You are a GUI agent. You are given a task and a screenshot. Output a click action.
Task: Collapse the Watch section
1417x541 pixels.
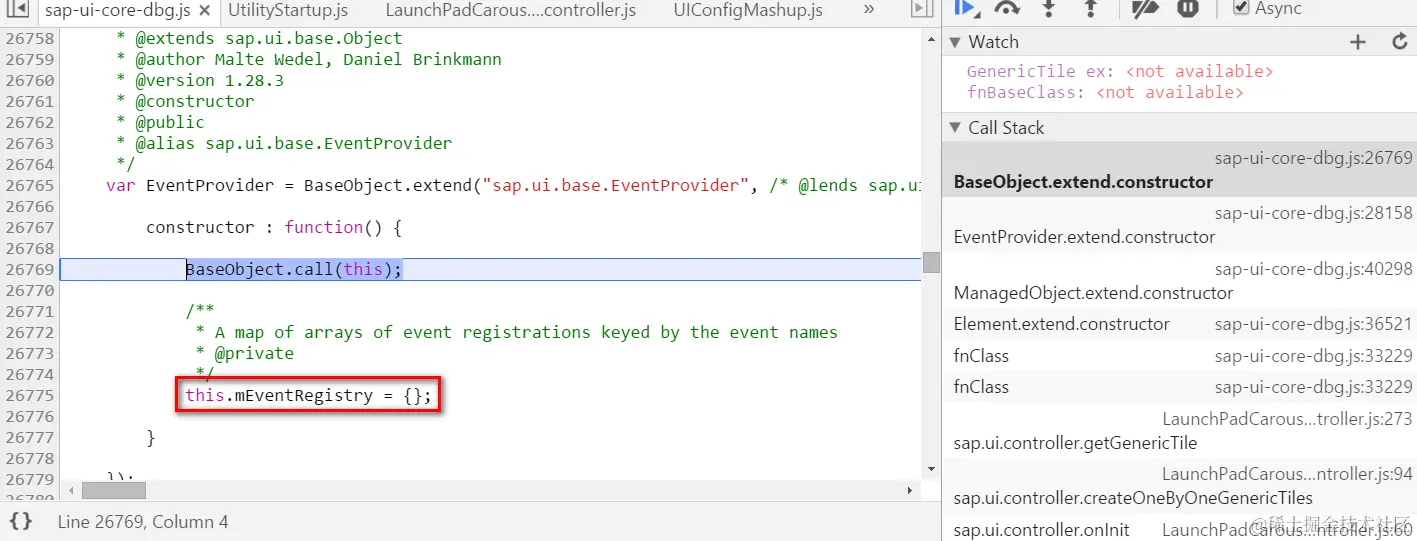(x=954, y=42)
